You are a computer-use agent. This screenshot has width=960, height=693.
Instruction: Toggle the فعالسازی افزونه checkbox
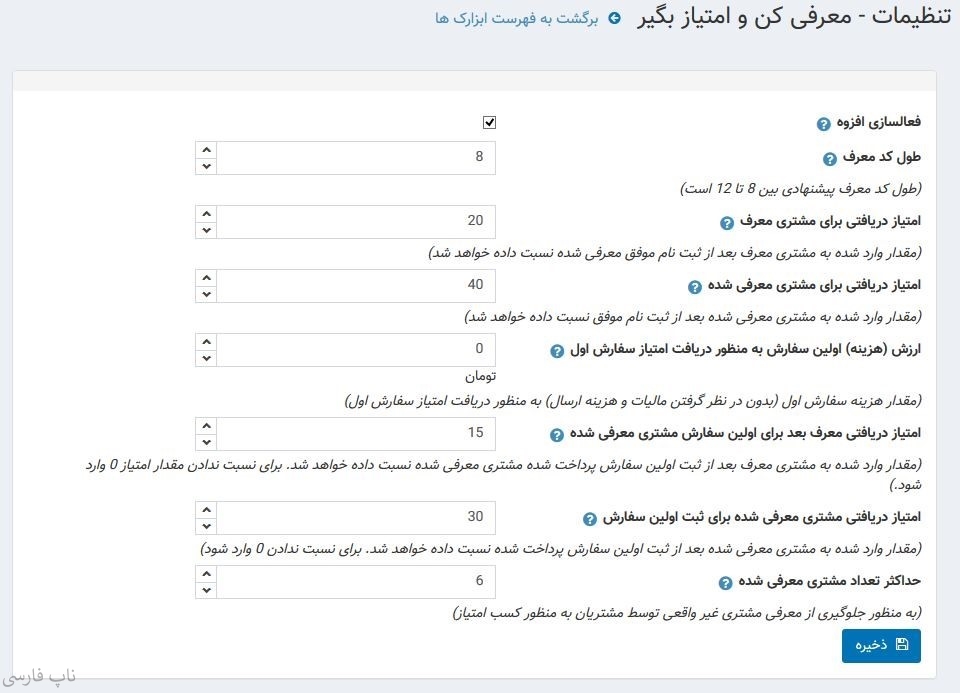489,123
